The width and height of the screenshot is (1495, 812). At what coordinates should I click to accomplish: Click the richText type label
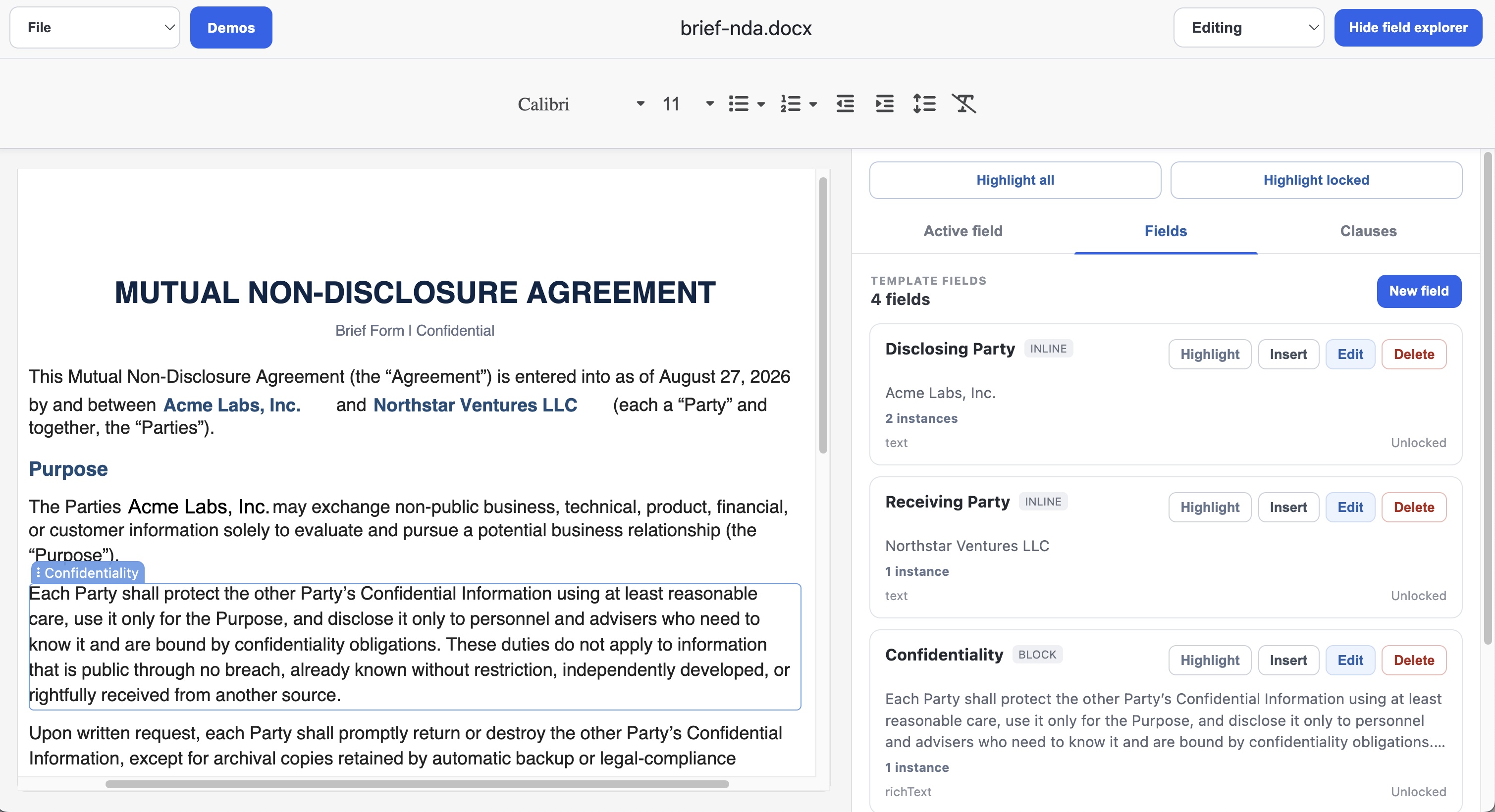click(908, 792)
